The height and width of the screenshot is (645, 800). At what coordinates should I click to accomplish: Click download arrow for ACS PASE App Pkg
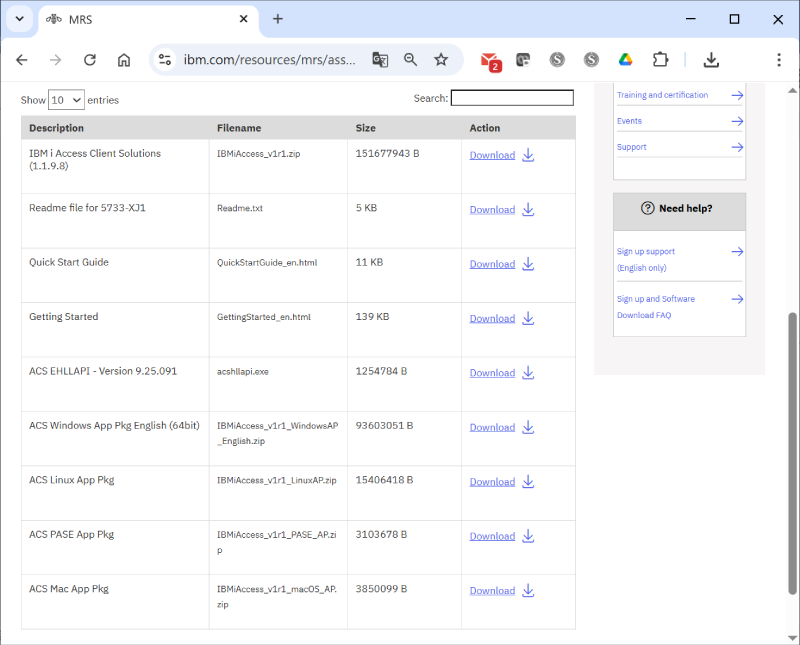point(528,536)
